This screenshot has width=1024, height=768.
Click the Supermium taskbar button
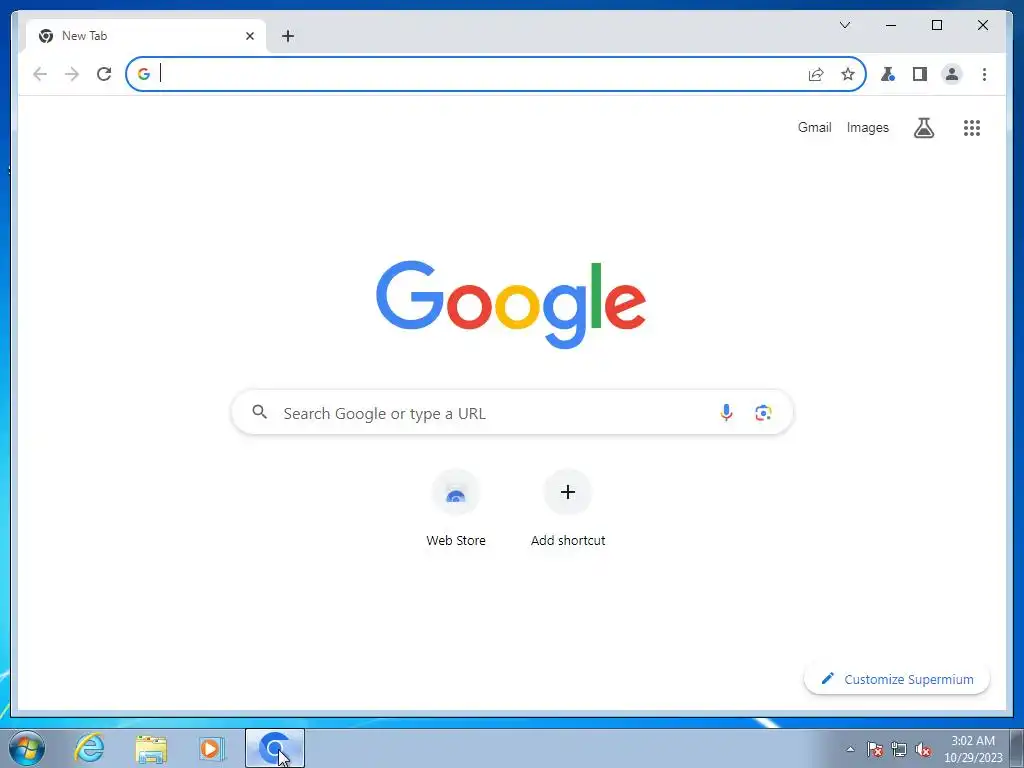click(x=275, y=748)
